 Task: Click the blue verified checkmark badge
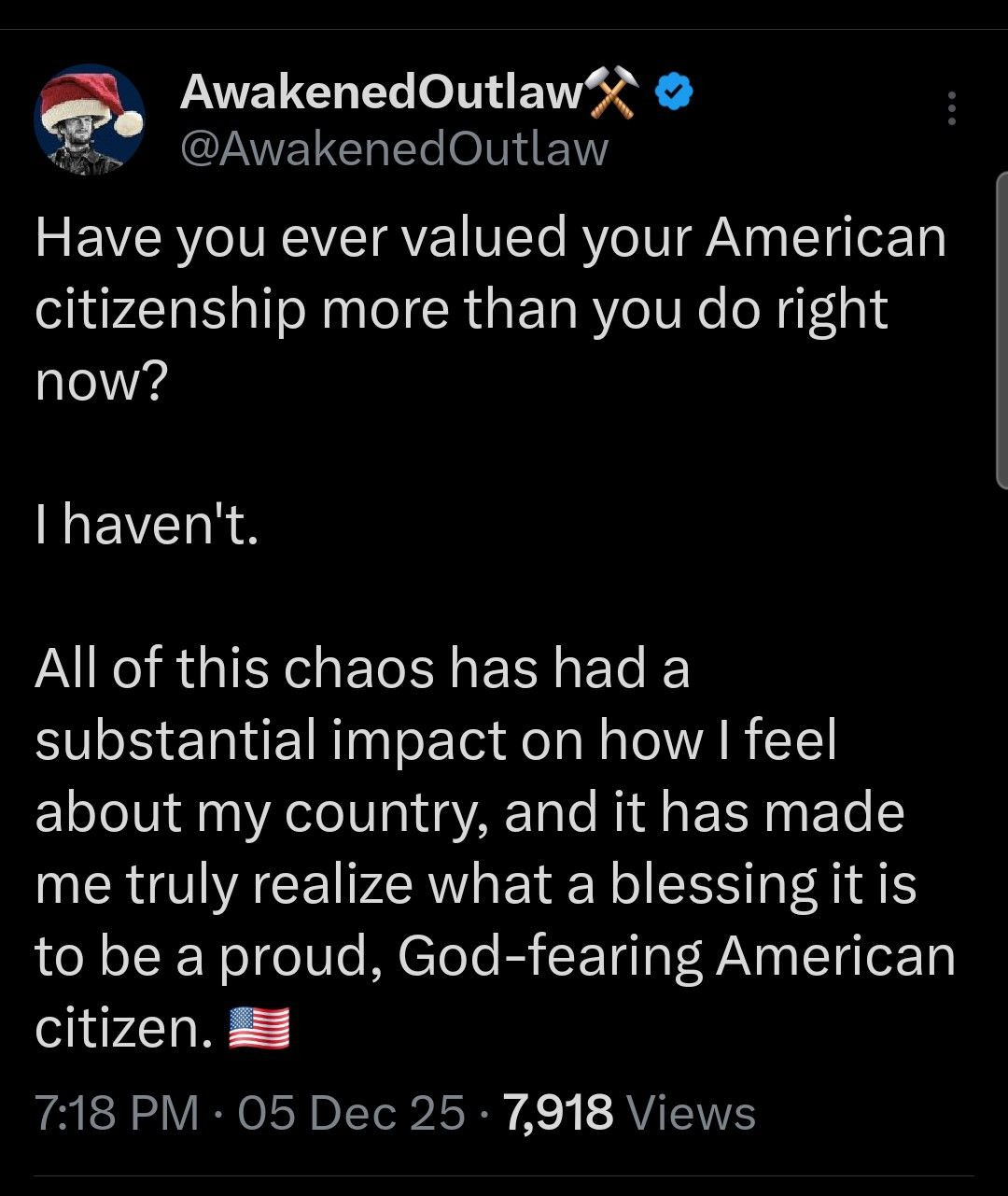(x=675, y=91)
